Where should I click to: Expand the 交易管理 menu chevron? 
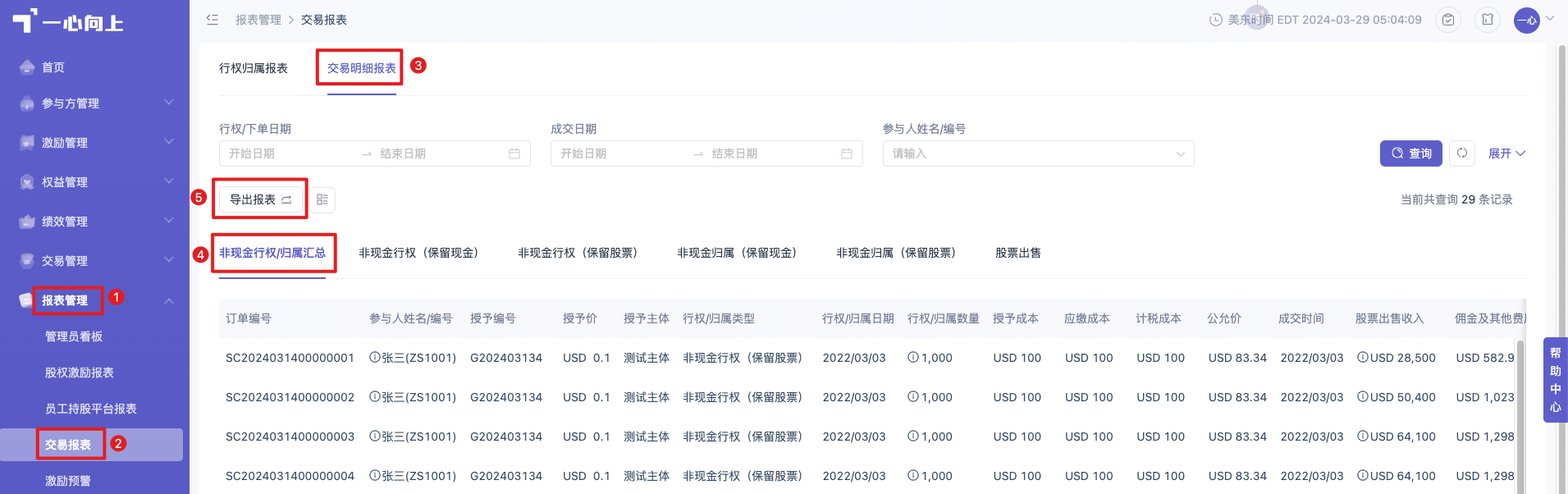coord(169,260)
